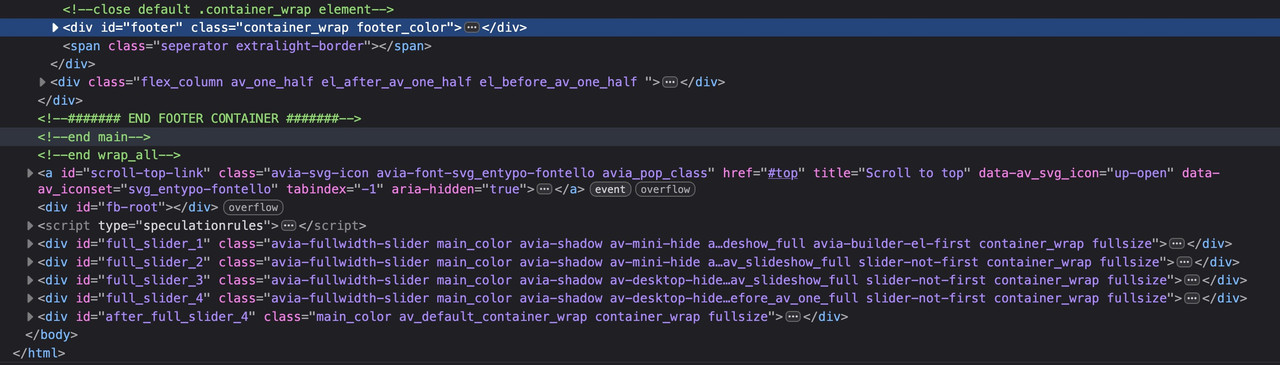
Task: Click the ellipsis badge in scroll-top-link anchor
Action: coord(544,189)
